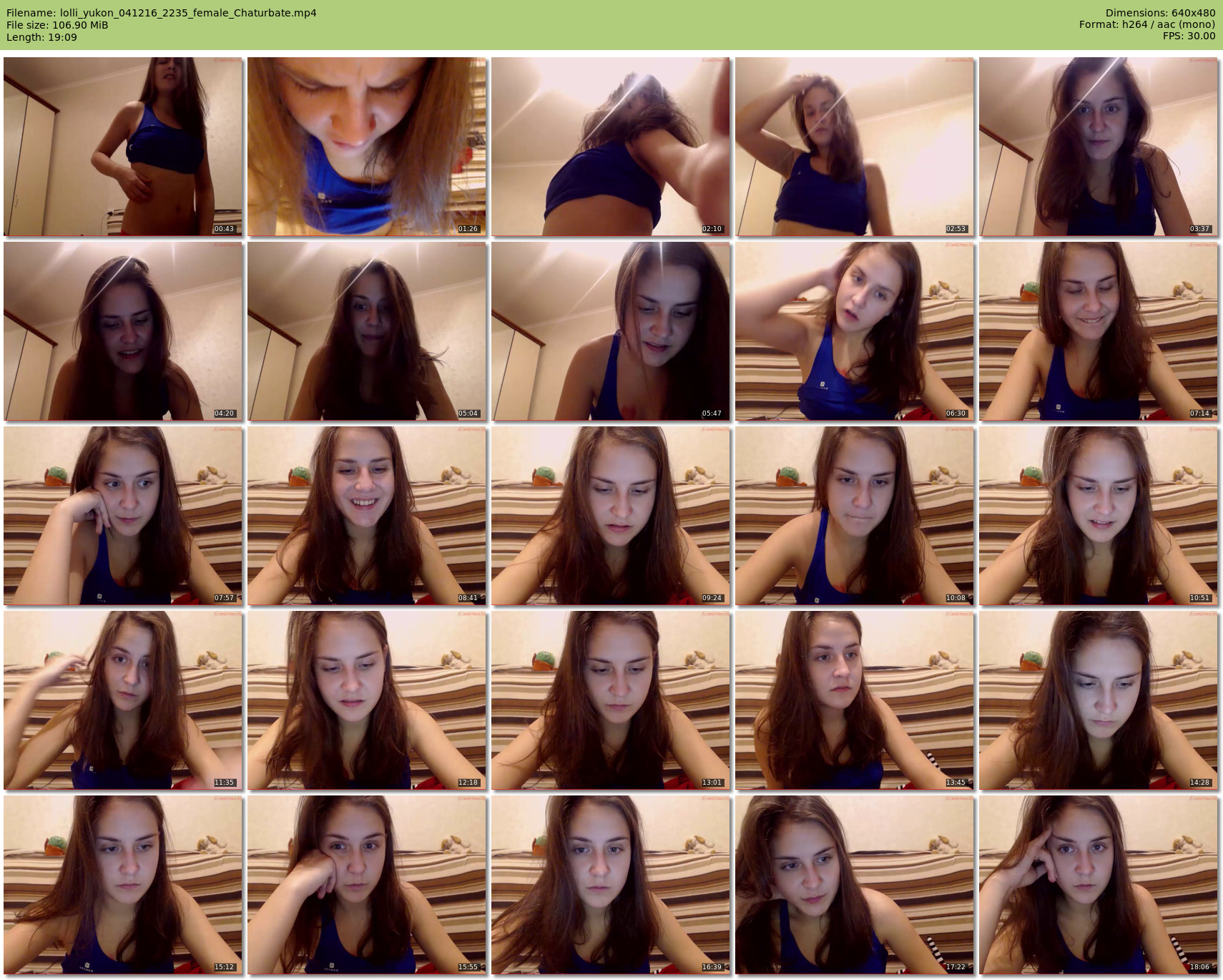Select the thumbnail stamped 04:20
This screenshot has width=1223, height=980.
click(123, 331)
